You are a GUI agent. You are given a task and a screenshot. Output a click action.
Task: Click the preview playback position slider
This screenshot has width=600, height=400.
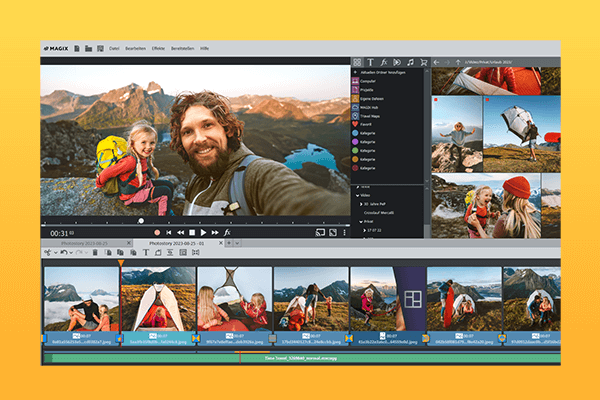point(141,220)
